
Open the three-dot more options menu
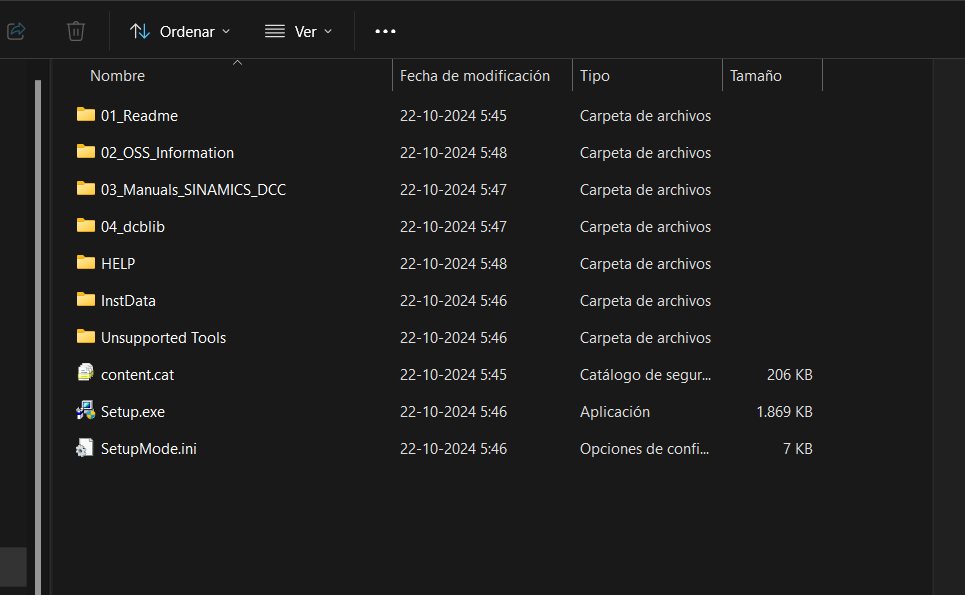pyautogui.click(x=385, y=31)
